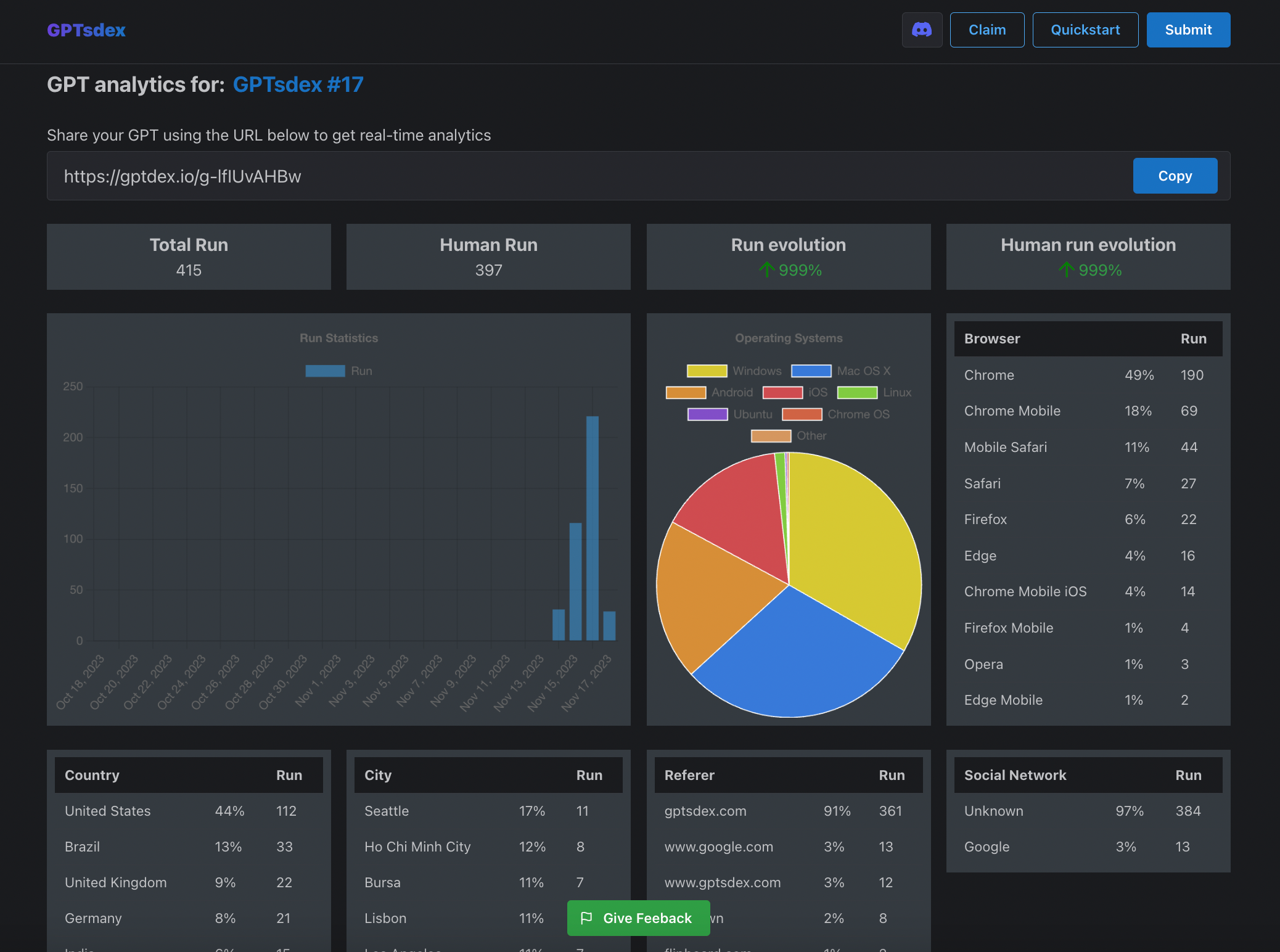Click the Claim button
Image resolution: width=1280 pixels, height=952 pixels.
[987, 30]
